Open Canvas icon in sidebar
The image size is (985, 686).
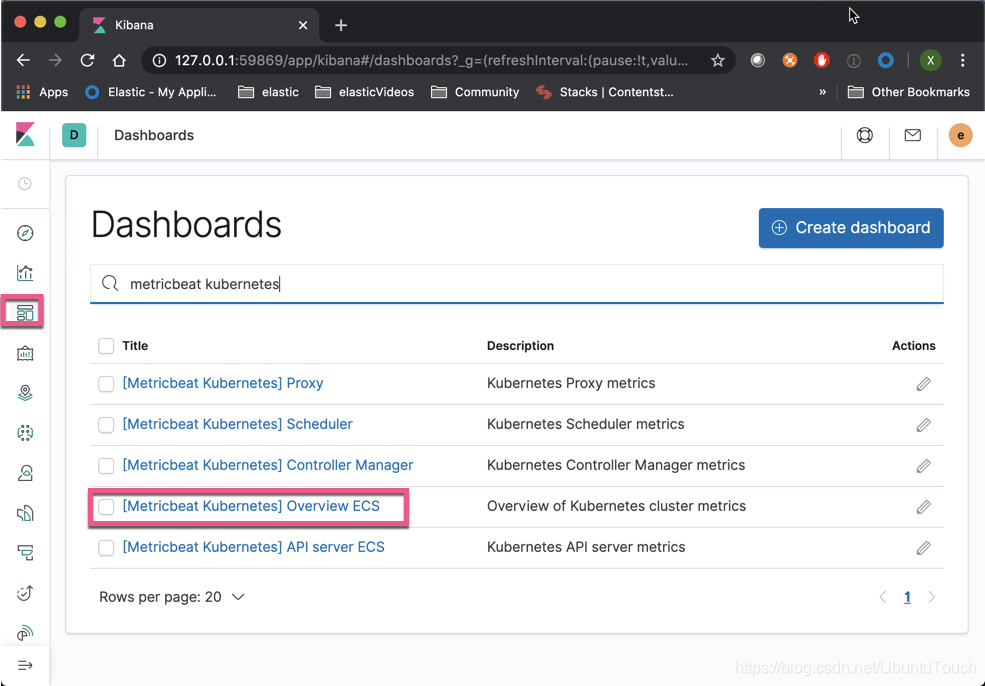[24, 353]
